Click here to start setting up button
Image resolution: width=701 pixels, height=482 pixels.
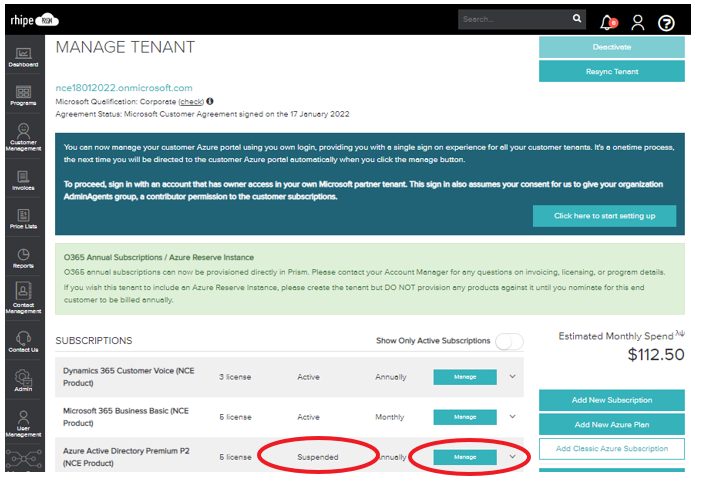(x=604, y=216)
